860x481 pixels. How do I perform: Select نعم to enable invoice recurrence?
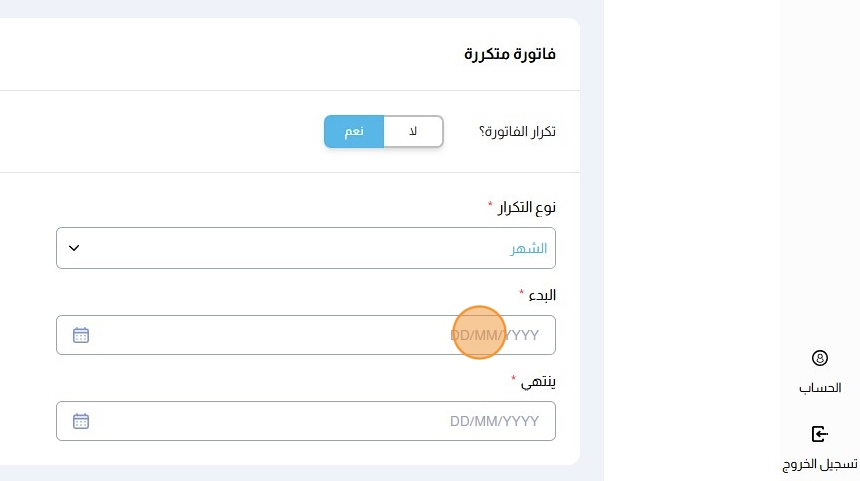tap(354, 131)
